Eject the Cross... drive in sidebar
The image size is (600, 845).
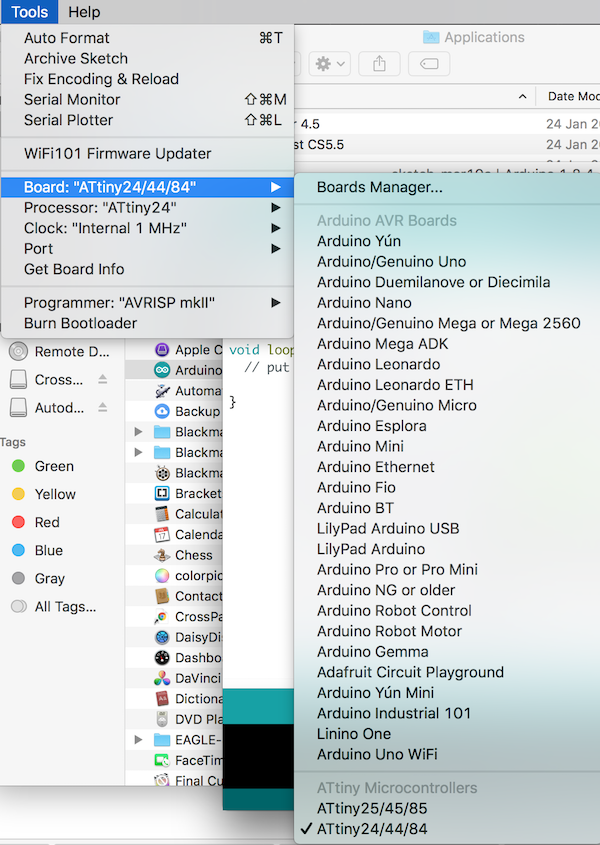pyautogui.click(x=102, y=379)
